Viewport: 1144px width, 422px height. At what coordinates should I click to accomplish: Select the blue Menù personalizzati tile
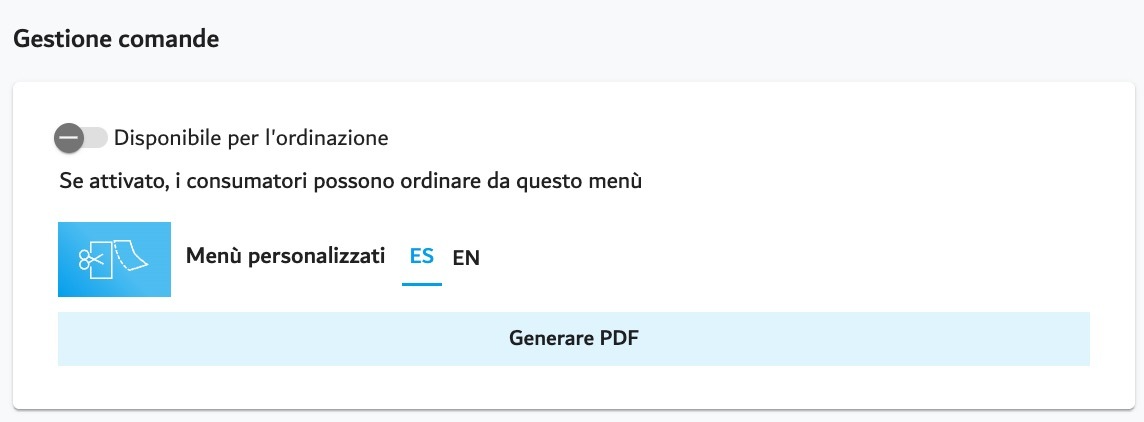tap(115, 259)
